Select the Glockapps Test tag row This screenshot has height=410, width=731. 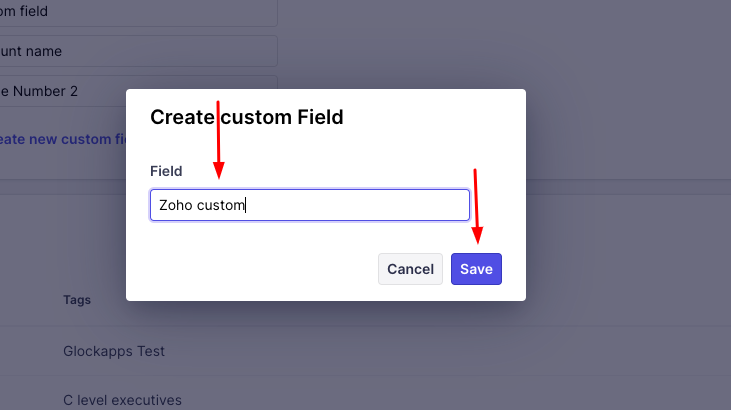coord(114,351)
